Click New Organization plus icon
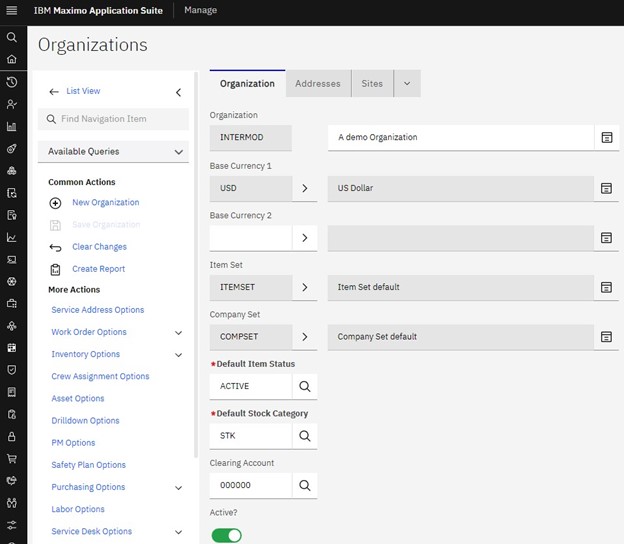The image size is (624, 544). 55,203
